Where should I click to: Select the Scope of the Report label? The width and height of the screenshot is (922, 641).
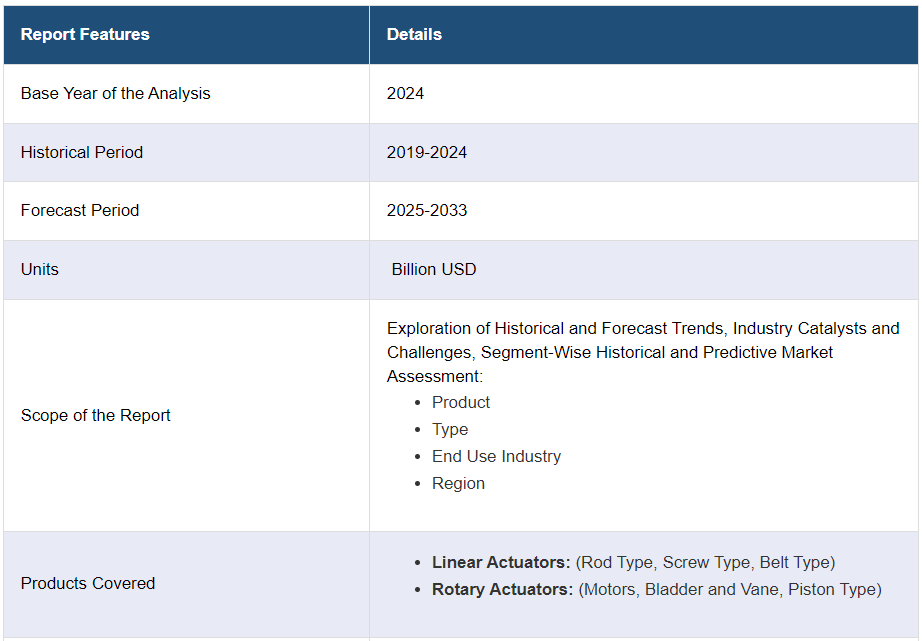pyautogui.click(x=96, y=415)
